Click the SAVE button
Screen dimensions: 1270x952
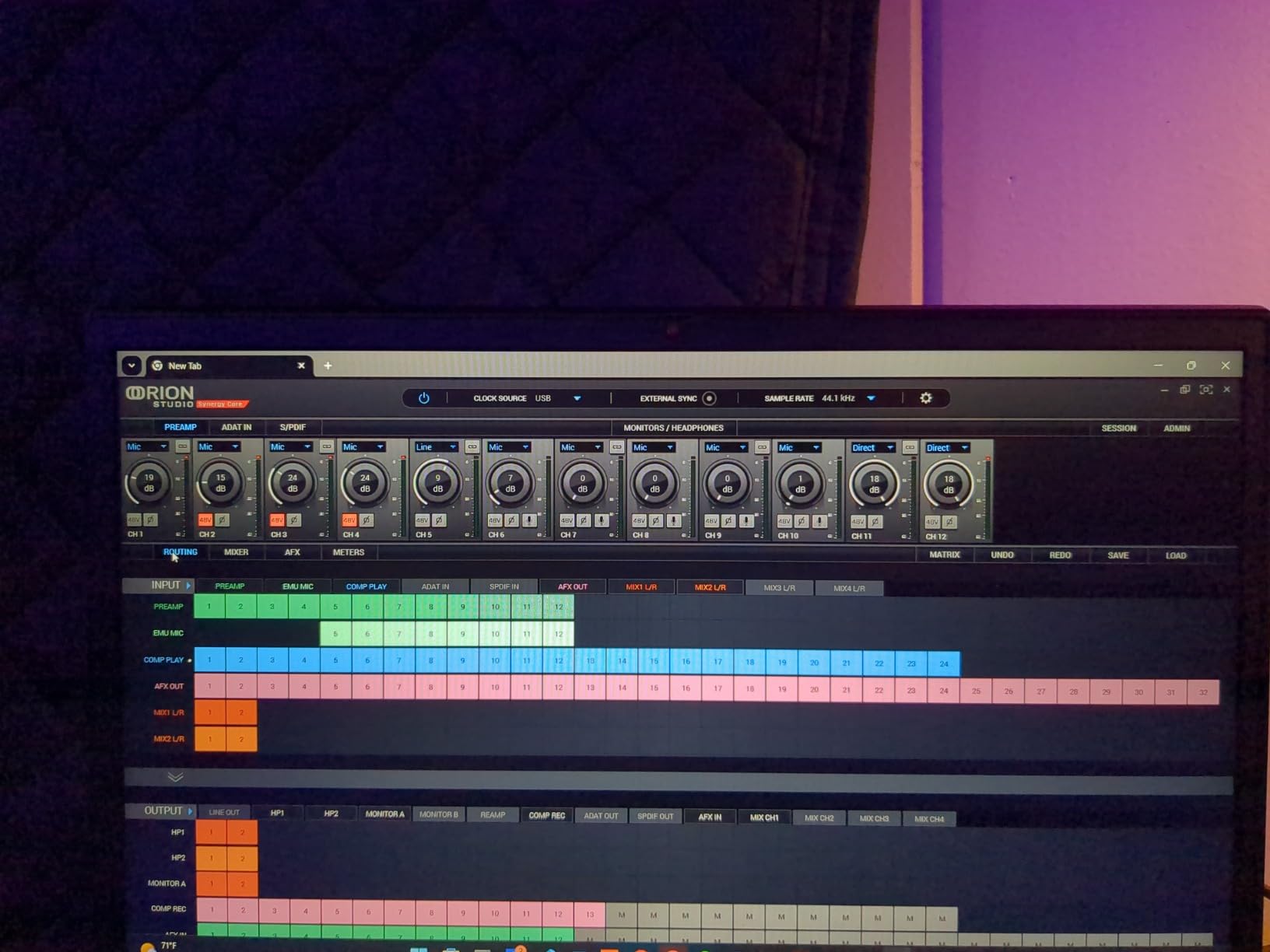[x=1118, y=555]
